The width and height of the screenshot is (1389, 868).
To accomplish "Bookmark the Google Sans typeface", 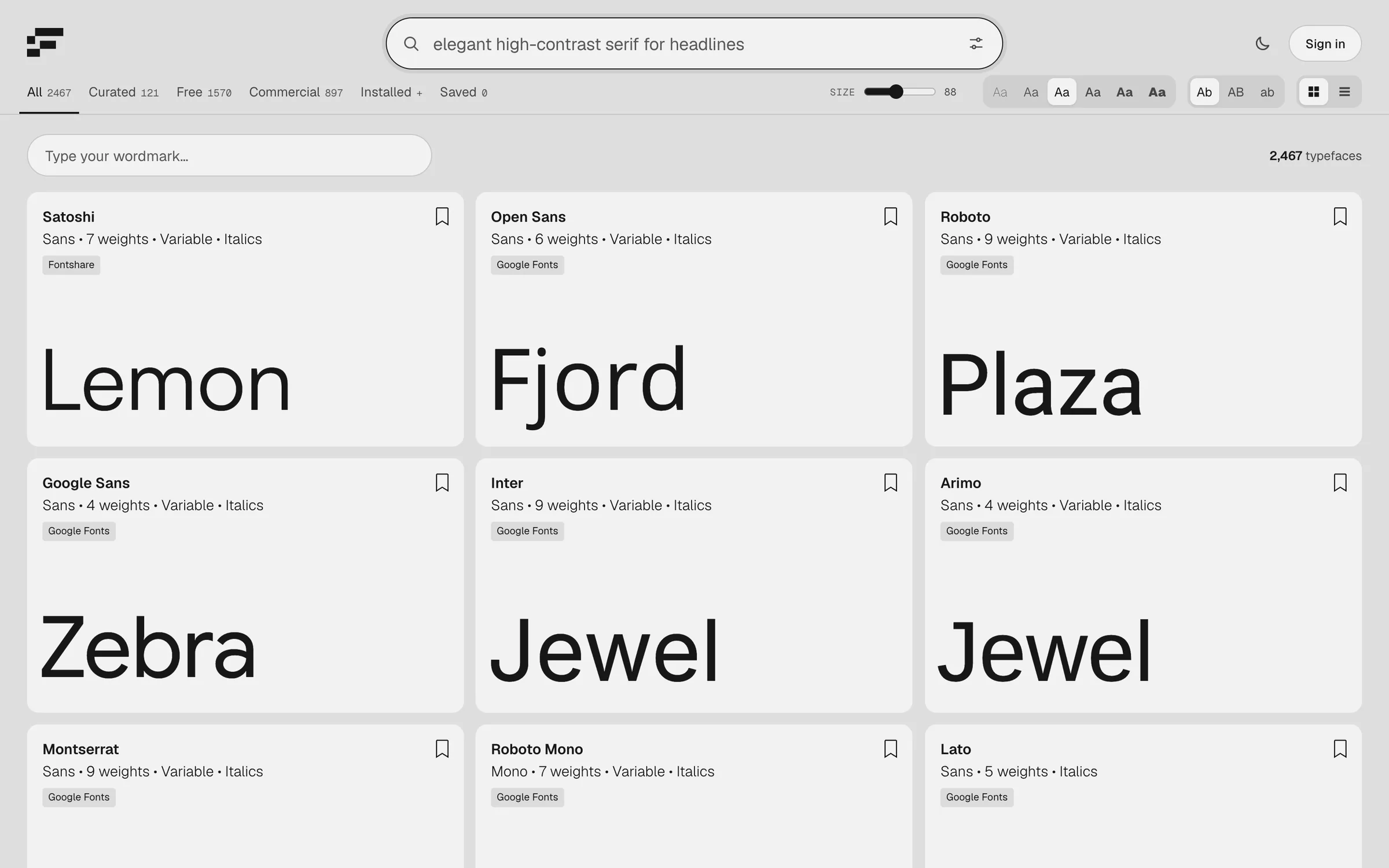I will (x=442, y=483).
